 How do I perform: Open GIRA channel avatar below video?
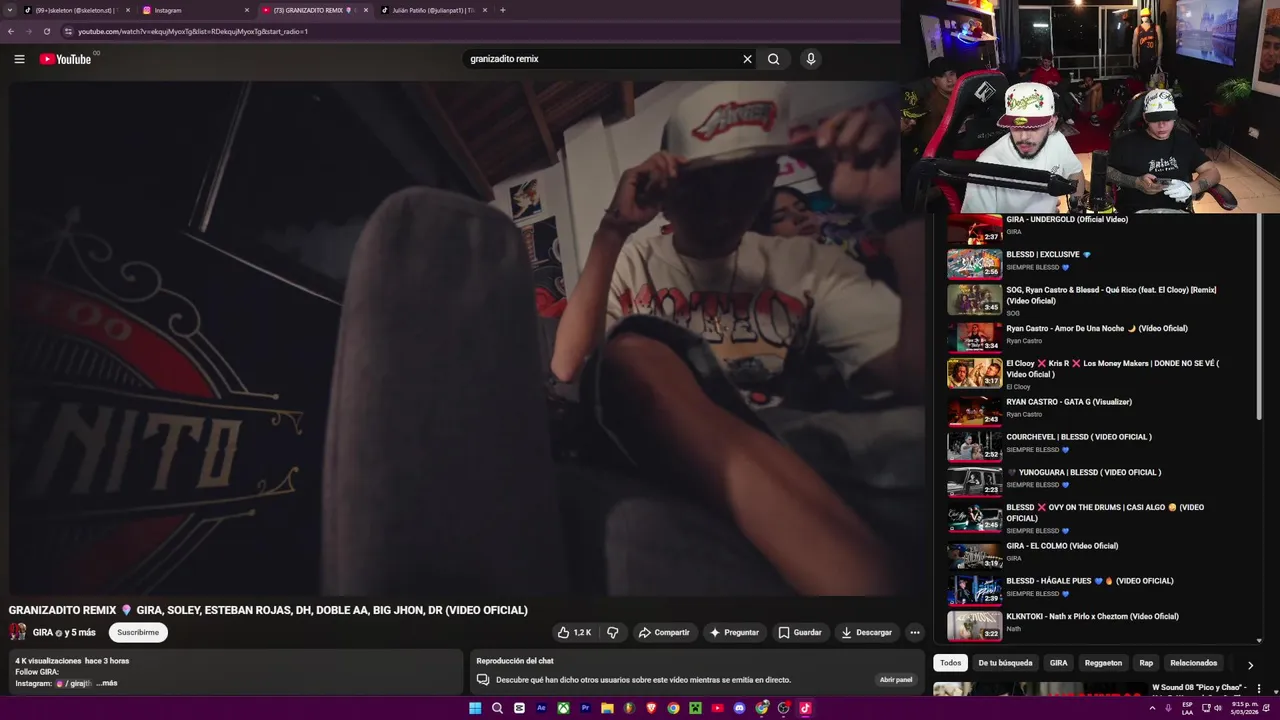pos(18,632)
